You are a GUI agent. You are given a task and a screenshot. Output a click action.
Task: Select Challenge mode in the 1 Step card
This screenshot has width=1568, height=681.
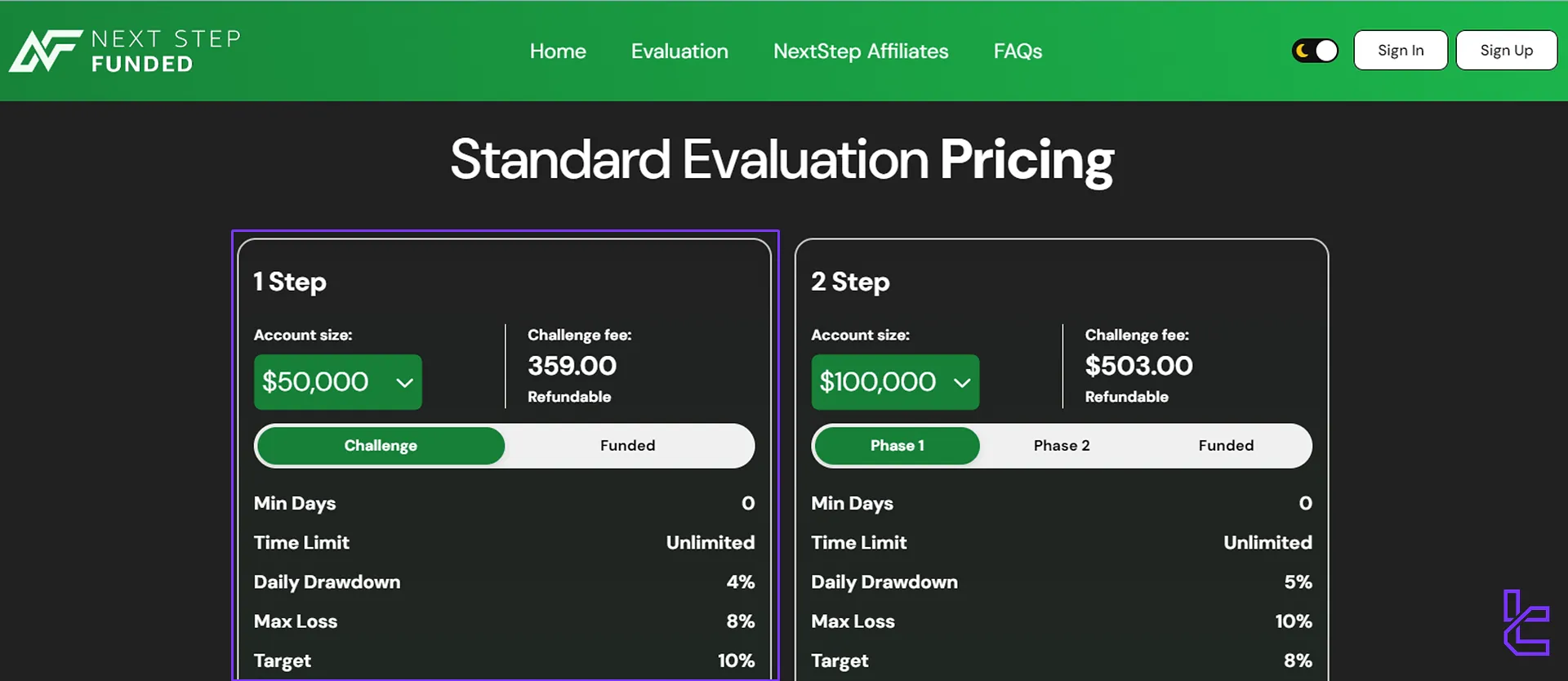[380, 445]
